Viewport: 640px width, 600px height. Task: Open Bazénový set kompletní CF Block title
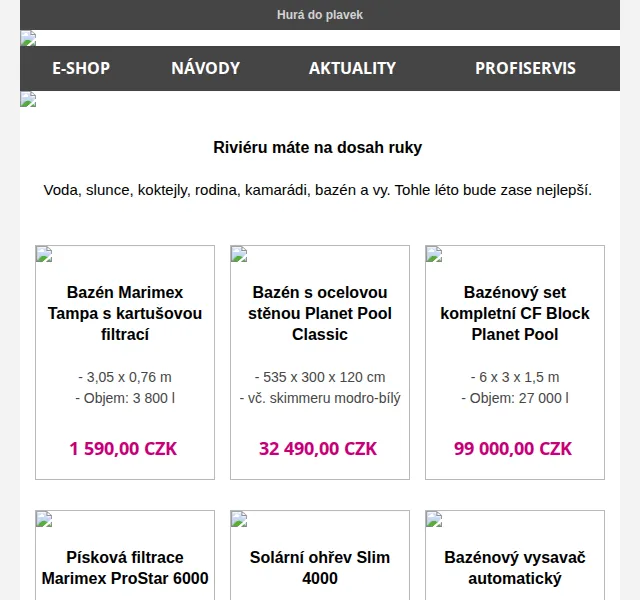(x=515, y=313)
